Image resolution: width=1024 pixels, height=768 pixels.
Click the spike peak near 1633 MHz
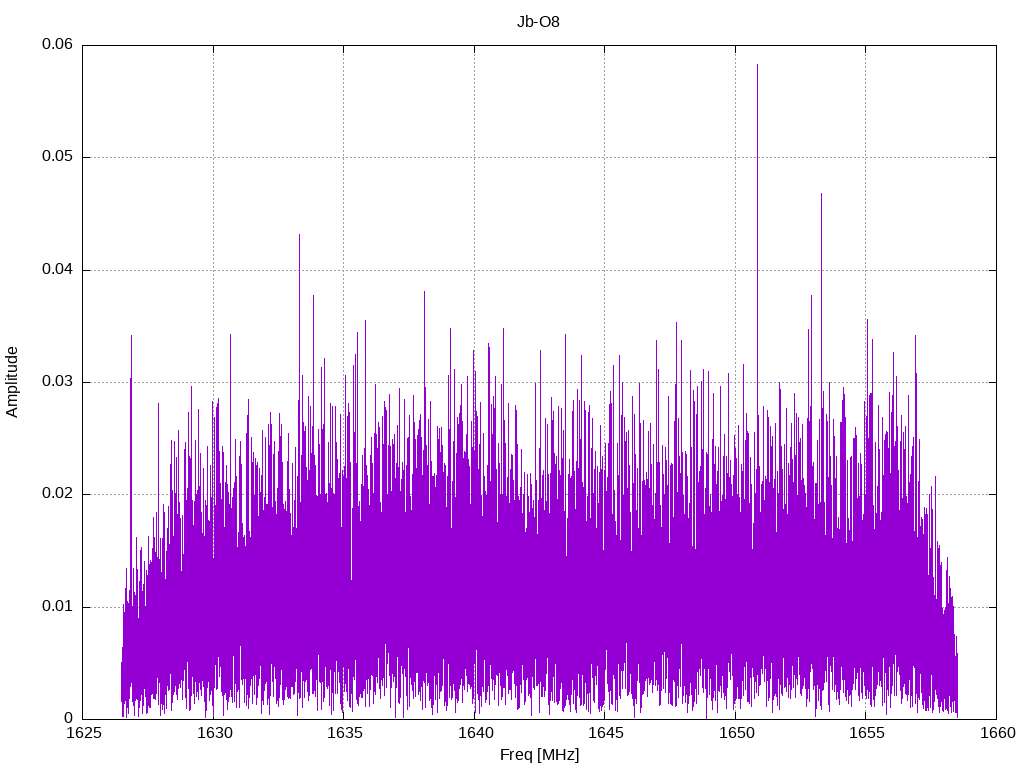click(x=300, y=236)
